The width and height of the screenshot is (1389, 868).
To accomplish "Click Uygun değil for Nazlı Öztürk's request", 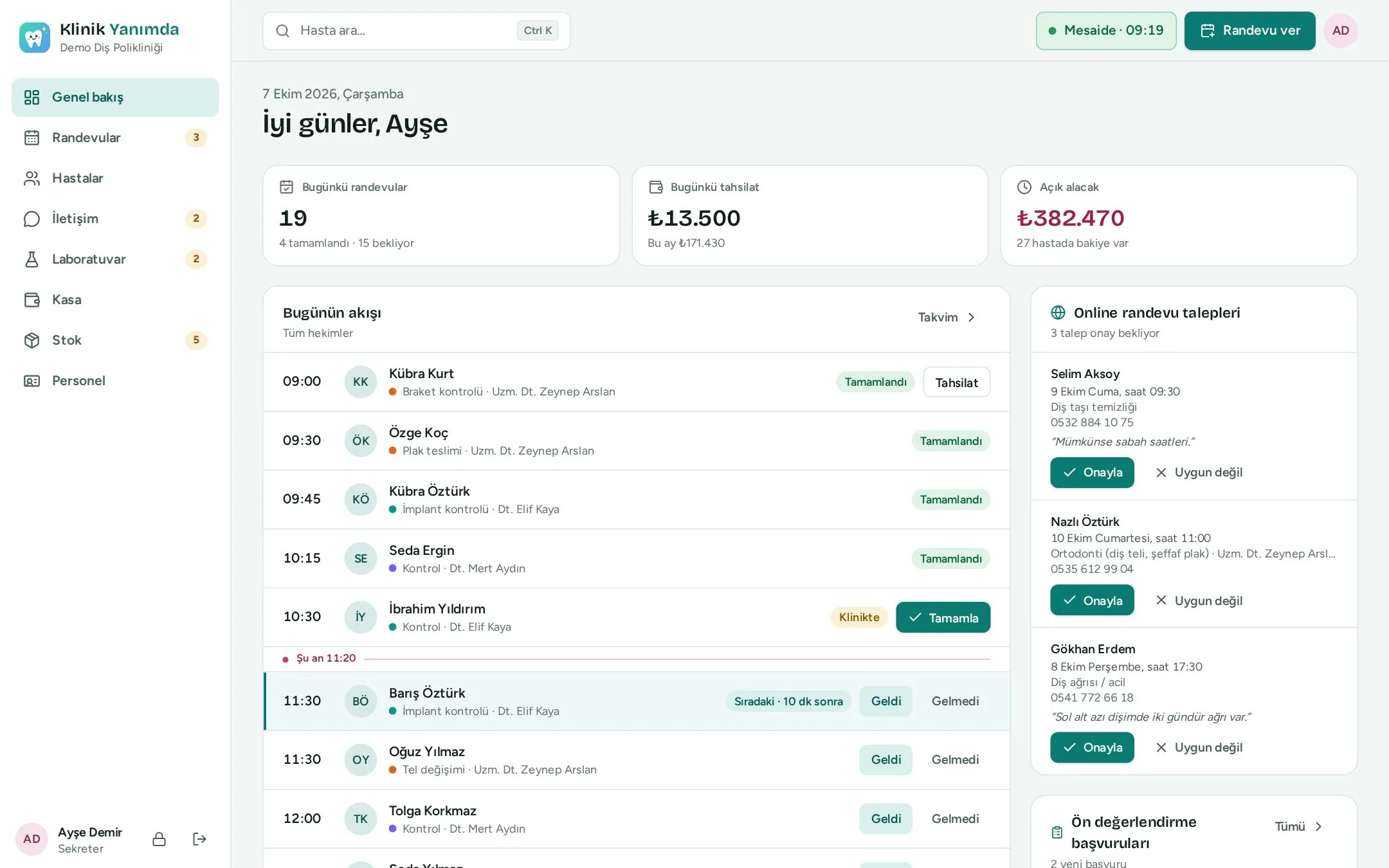I will coord(1199,601).
